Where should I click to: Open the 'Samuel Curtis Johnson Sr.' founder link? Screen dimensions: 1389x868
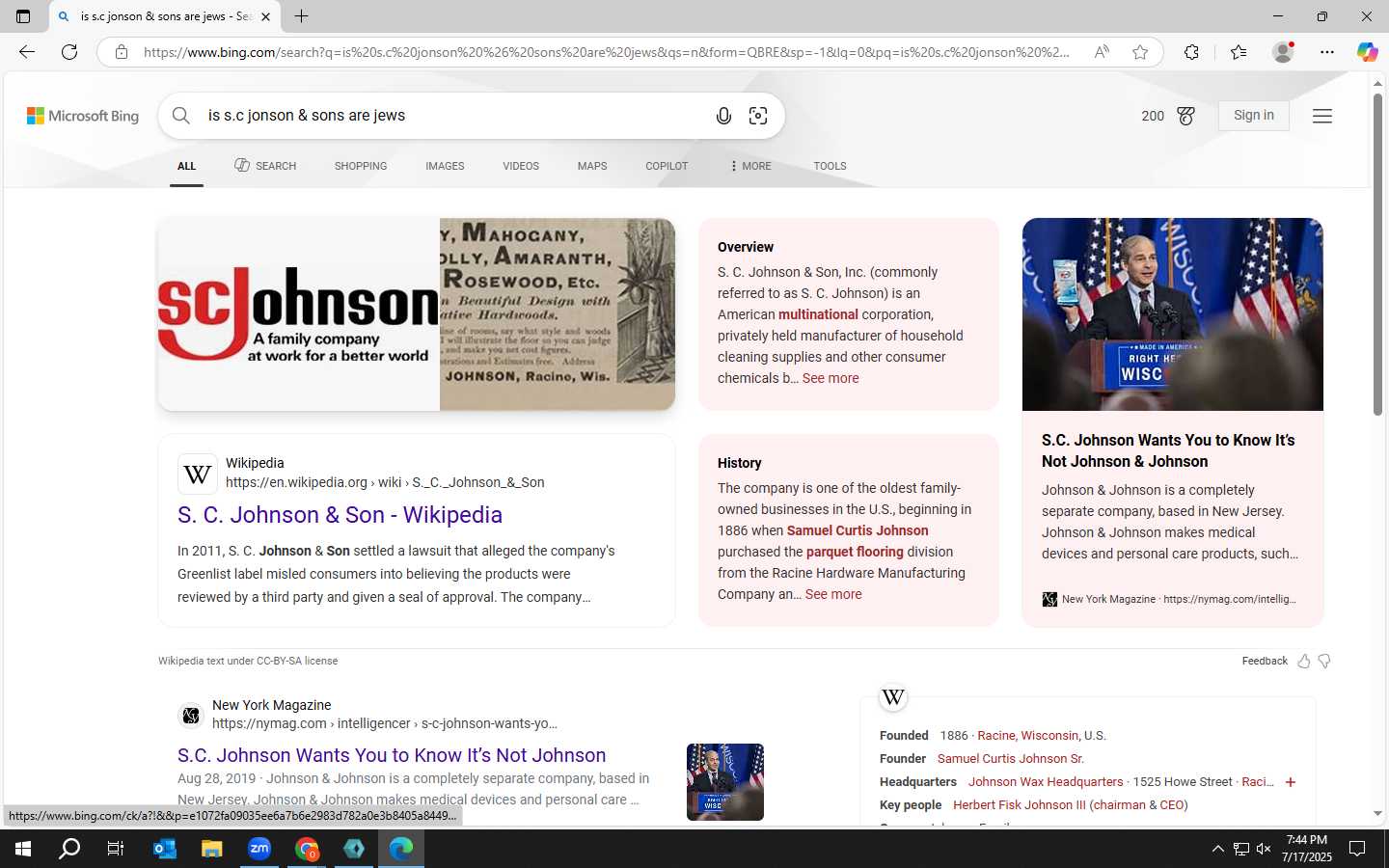click(1011, 758)
